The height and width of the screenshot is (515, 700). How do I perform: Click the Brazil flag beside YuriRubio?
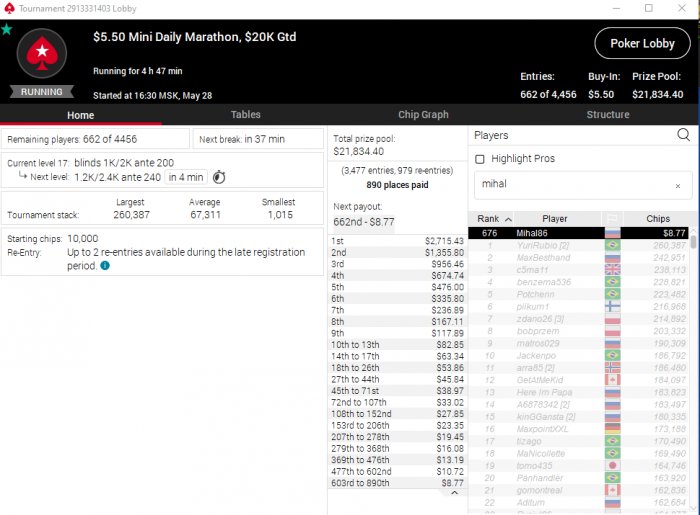(x=612, y=245)
